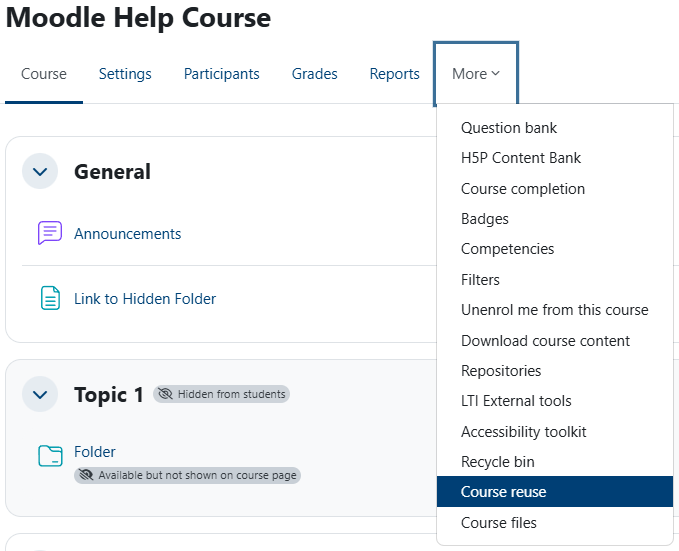The image size is (679, 551).
Task: Click the eye-slash icon in Available but not shown badge
Action: pos(86,475)
